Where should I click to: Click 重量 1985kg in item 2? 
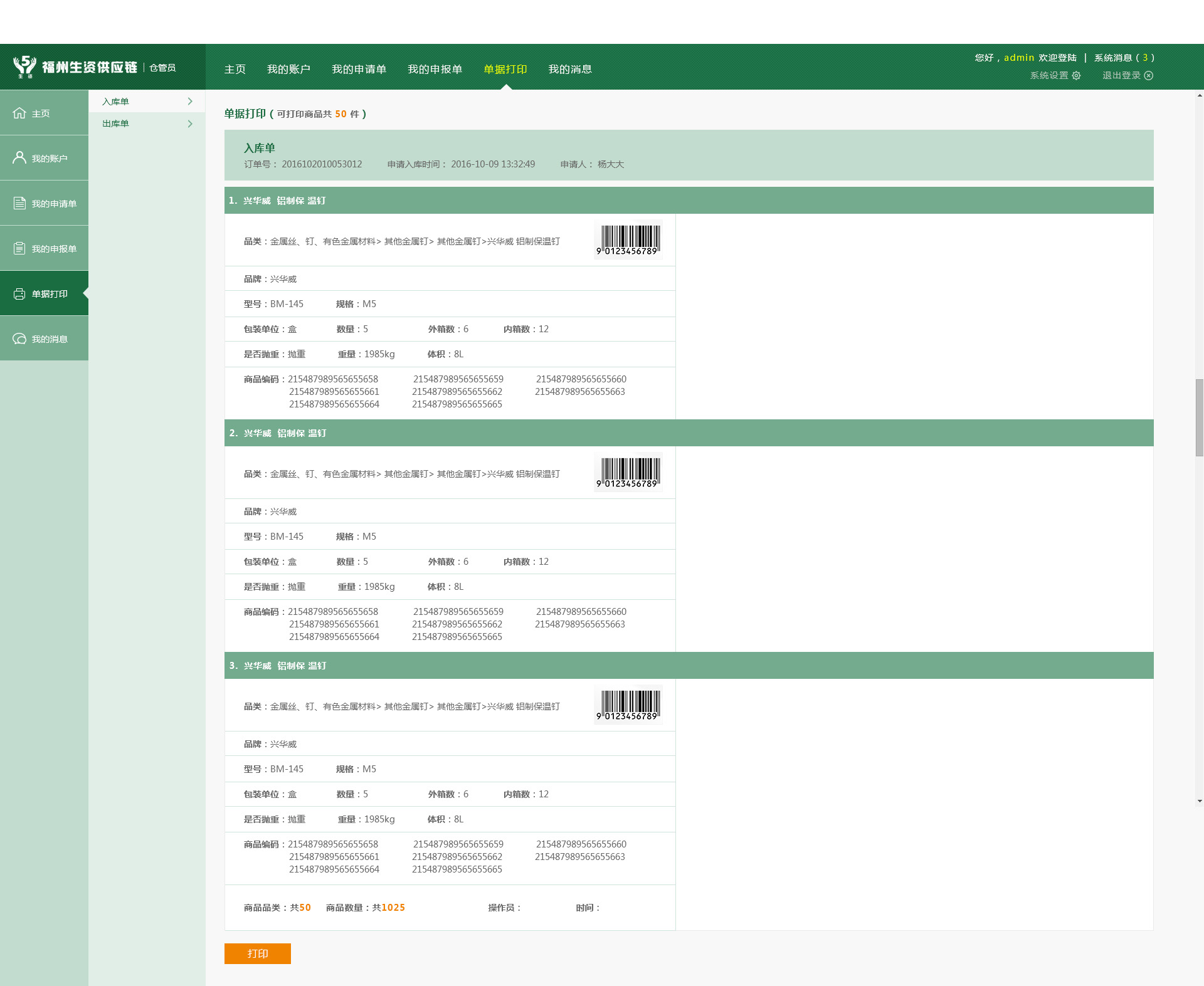tap(366, 587)
